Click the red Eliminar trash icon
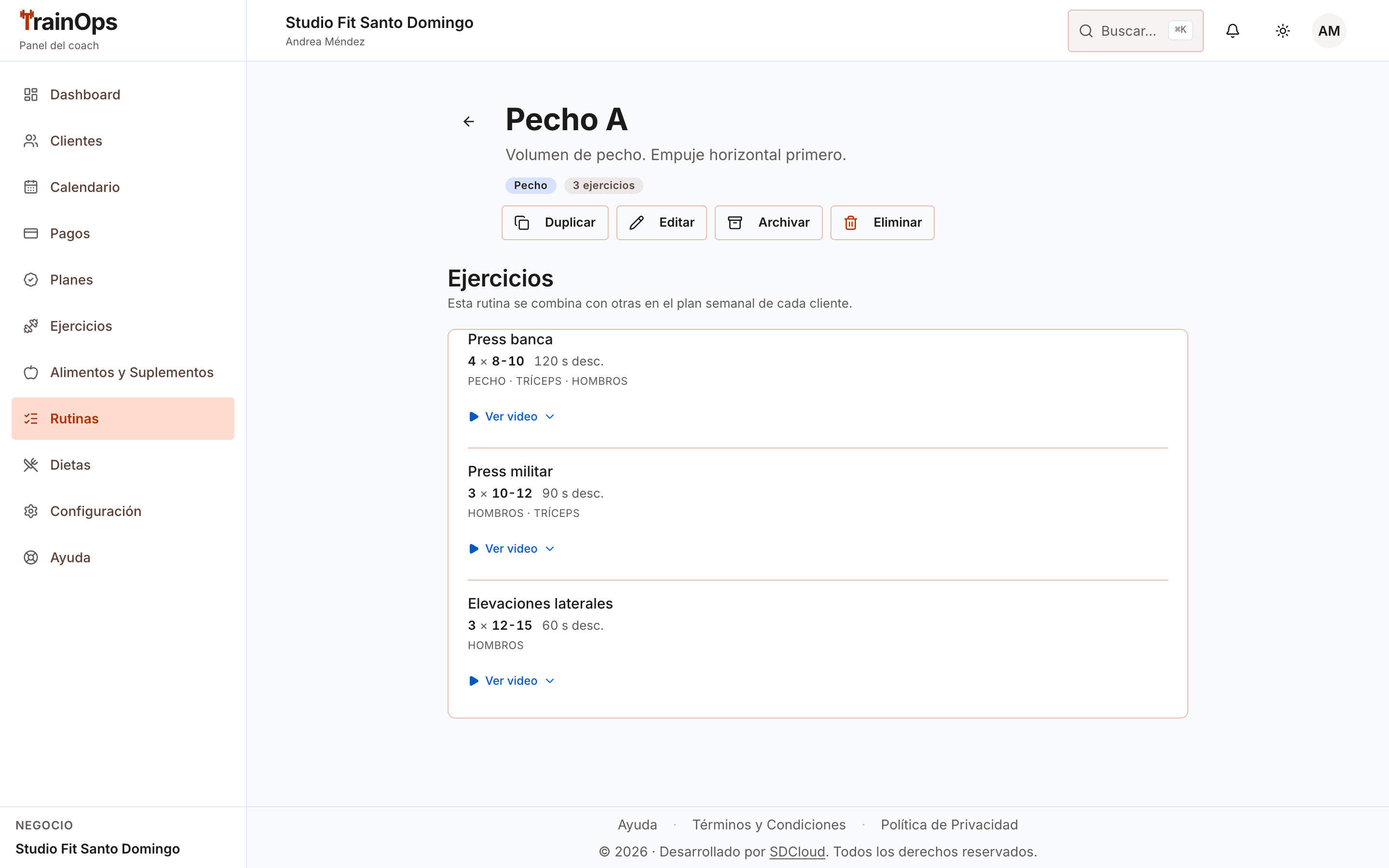The image size is (1389, 868). point(851,223)
